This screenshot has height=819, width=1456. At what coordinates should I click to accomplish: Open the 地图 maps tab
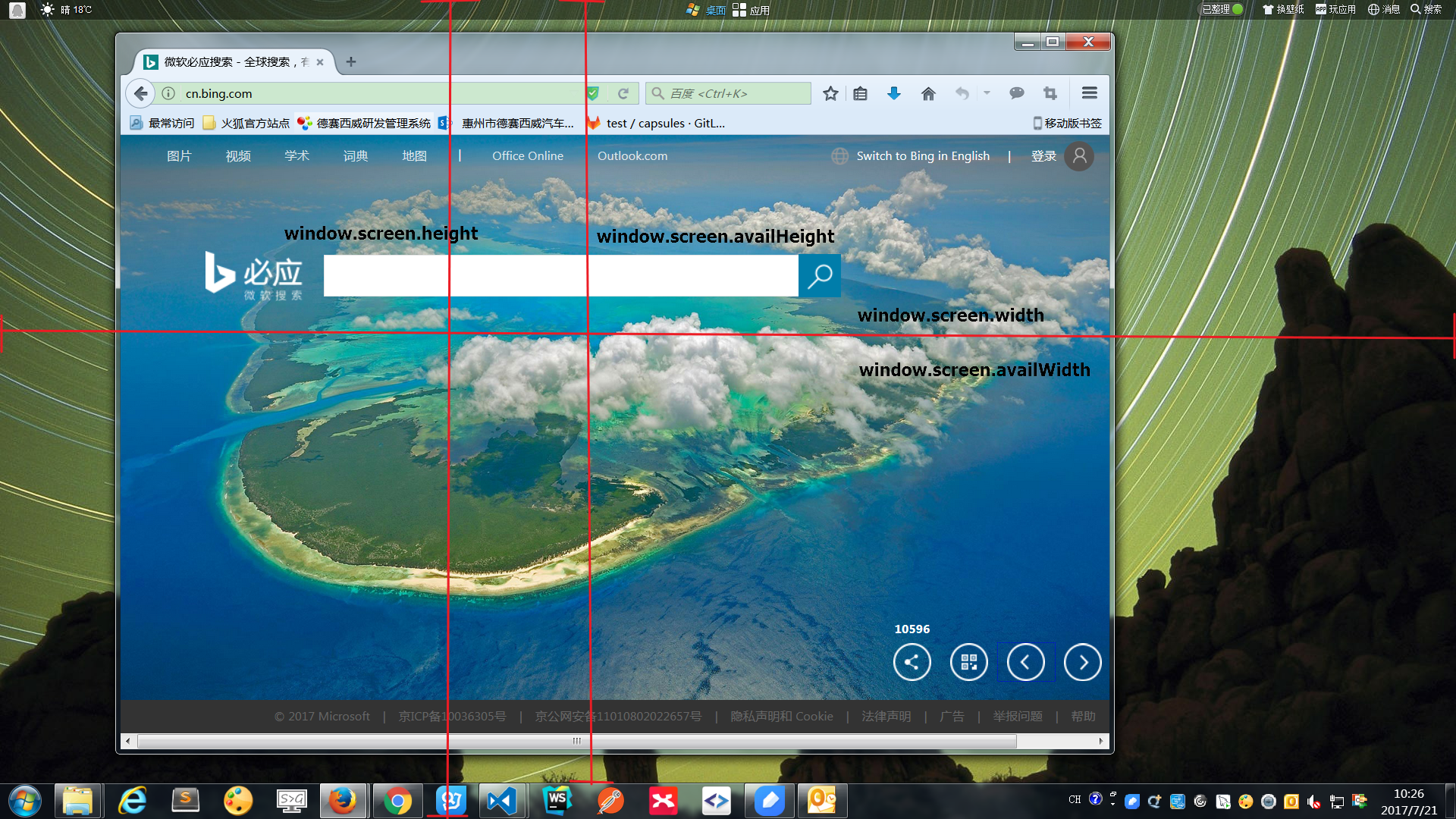tap(414, 155)
